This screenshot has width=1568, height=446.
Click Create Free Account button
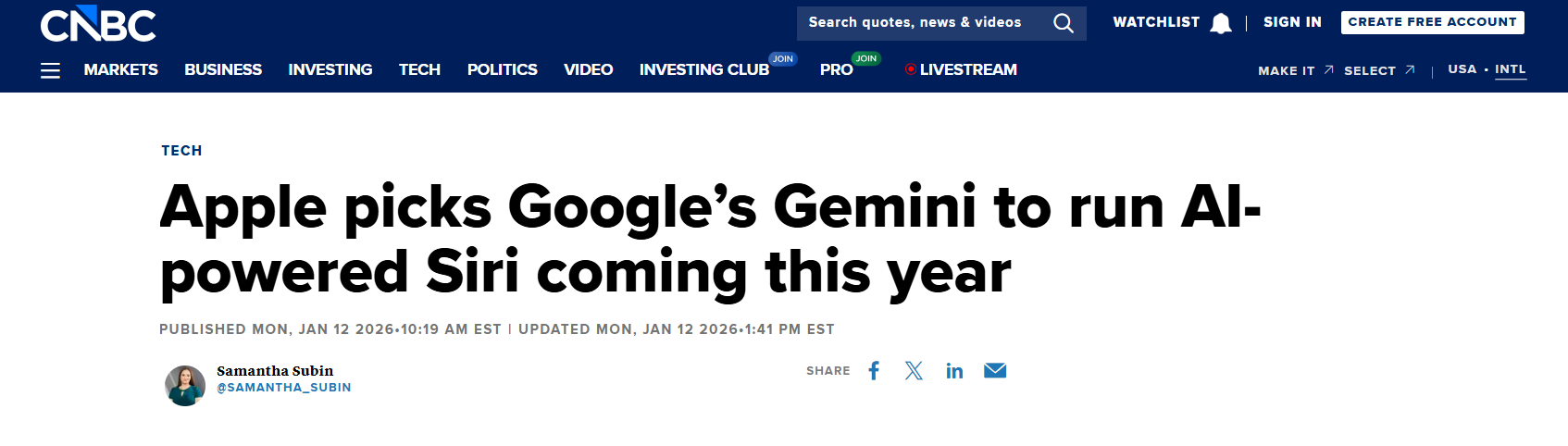click(x=1432, y=22)
